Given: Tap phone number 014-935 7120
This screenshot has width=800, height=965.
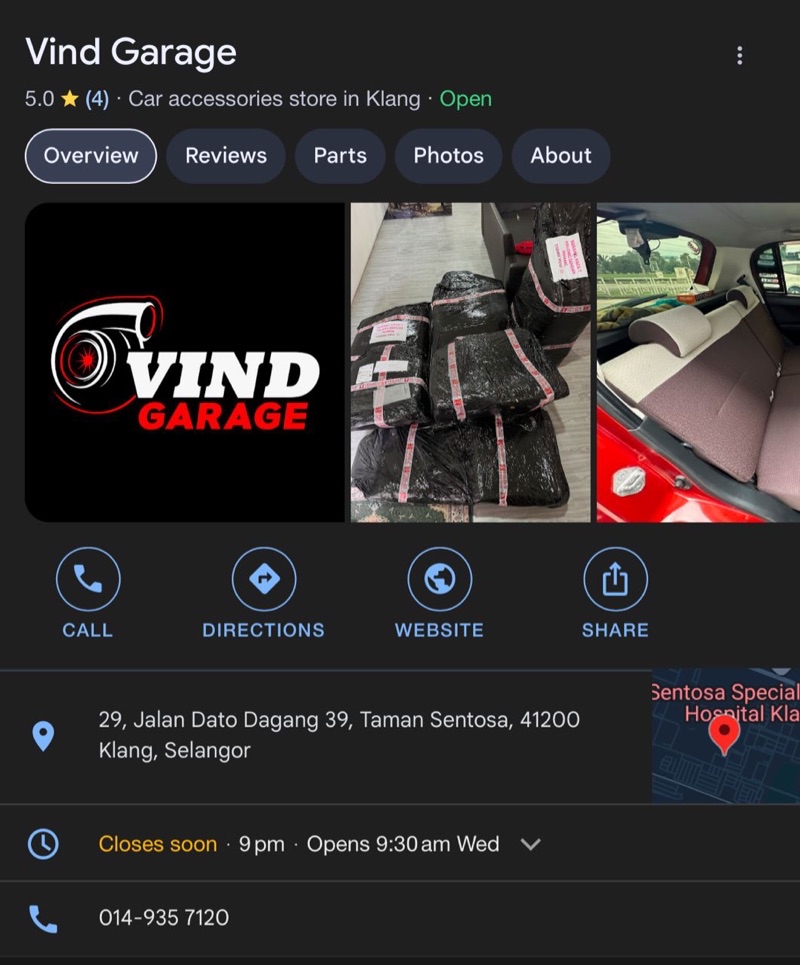Looking at the screenshot, I should click(164, 917).
